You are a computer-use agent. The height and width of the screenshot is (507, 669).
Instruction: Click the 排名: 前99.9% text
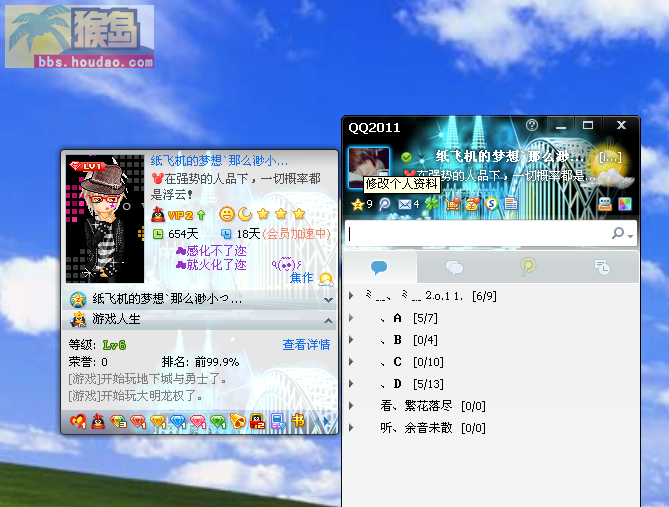(x=200, y=362)
